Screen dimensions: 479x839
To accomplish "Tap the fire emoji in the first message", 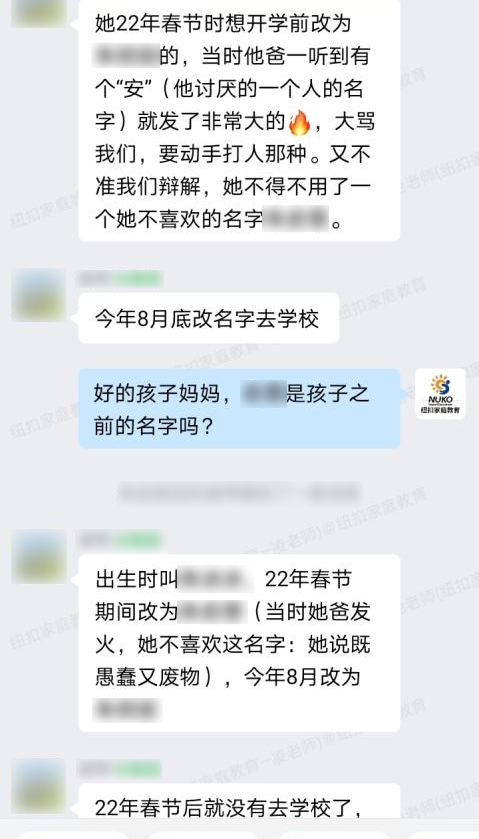I will (x=299, y=122).
